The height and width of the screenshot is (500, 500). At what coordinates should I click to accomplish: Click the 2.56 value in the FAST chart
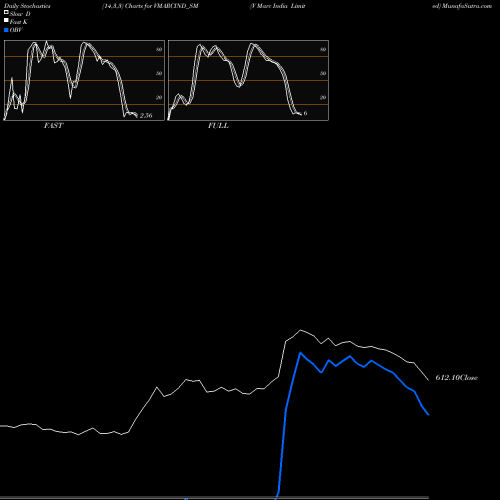146,115
